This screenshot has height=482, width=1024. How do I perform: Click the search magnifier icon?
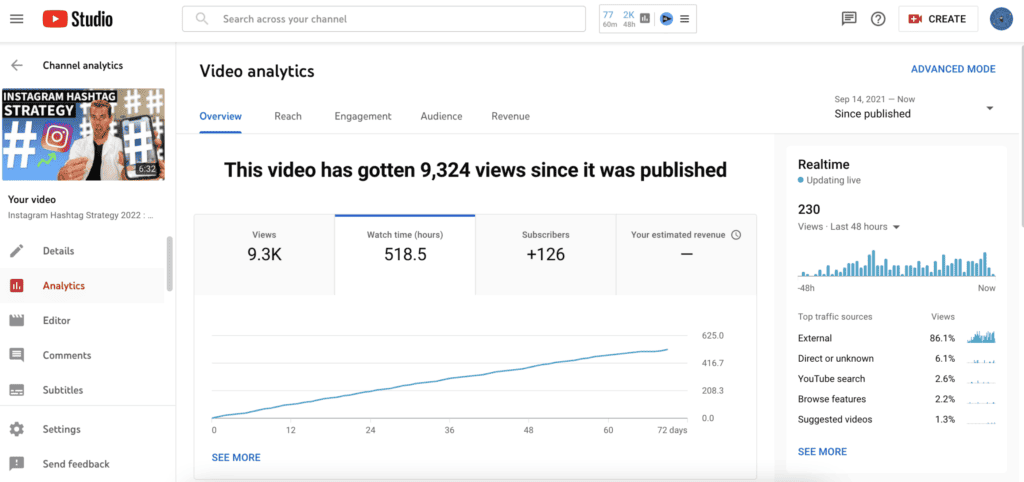pyautogui.click(x=202, y=19)
